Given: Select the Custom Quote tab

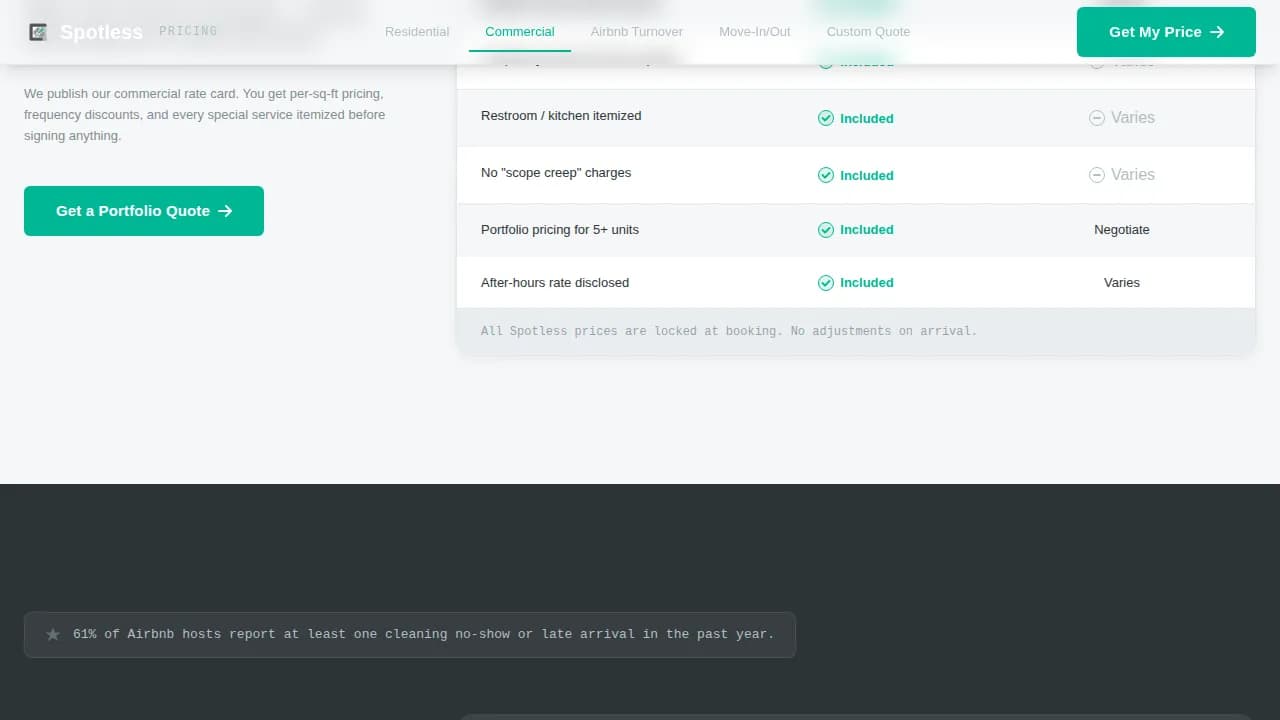Looking at the screenshot, I should 867,31.
